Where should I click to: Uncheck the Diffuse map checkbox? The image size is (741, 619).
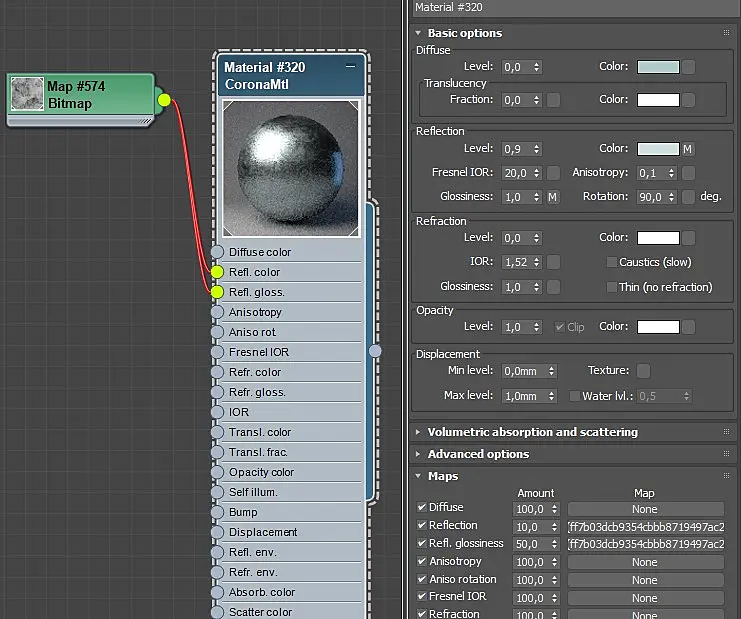(422, 507)
